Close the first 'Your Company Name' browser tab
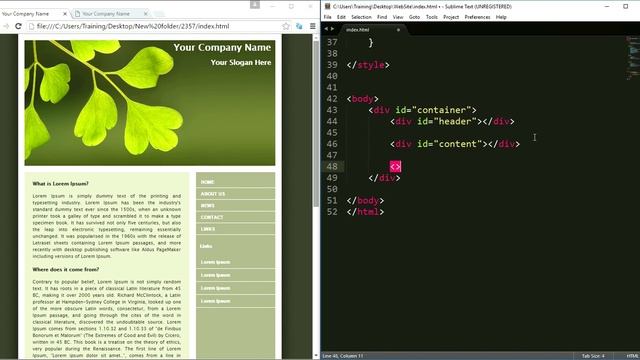640x360 pixels. click(x=64, y=14)
